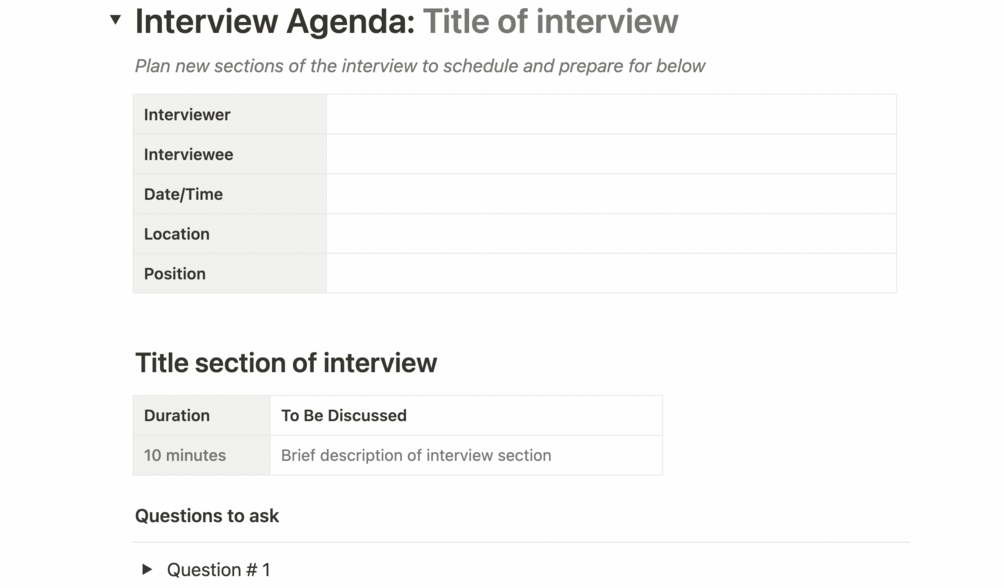This screenshot has height=588, width=1005.
Task: Click the 'Title of interview' heading text
Action: point(550,21)
